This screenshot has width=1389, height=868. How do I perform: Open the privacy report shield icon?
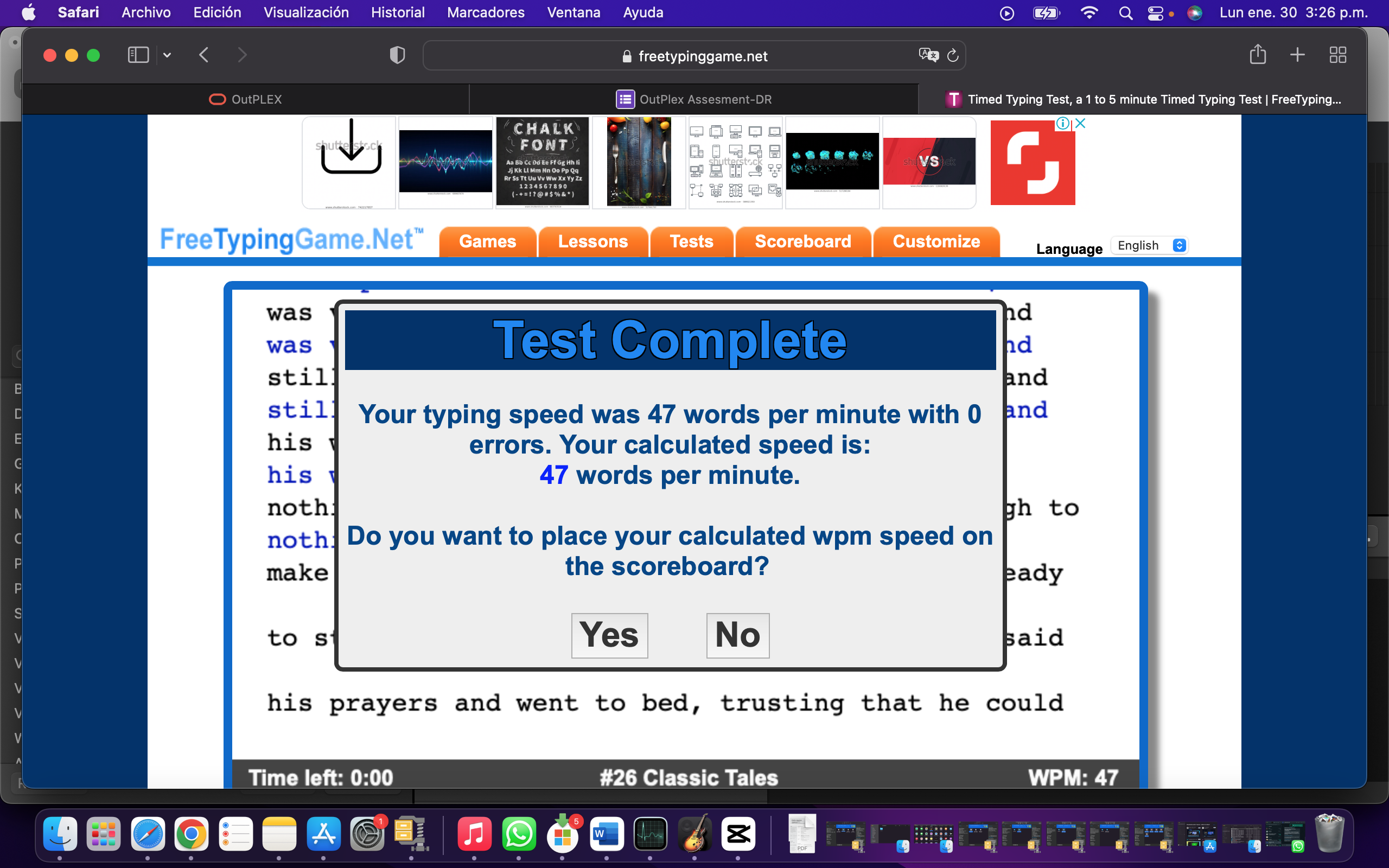coord(397,55)
